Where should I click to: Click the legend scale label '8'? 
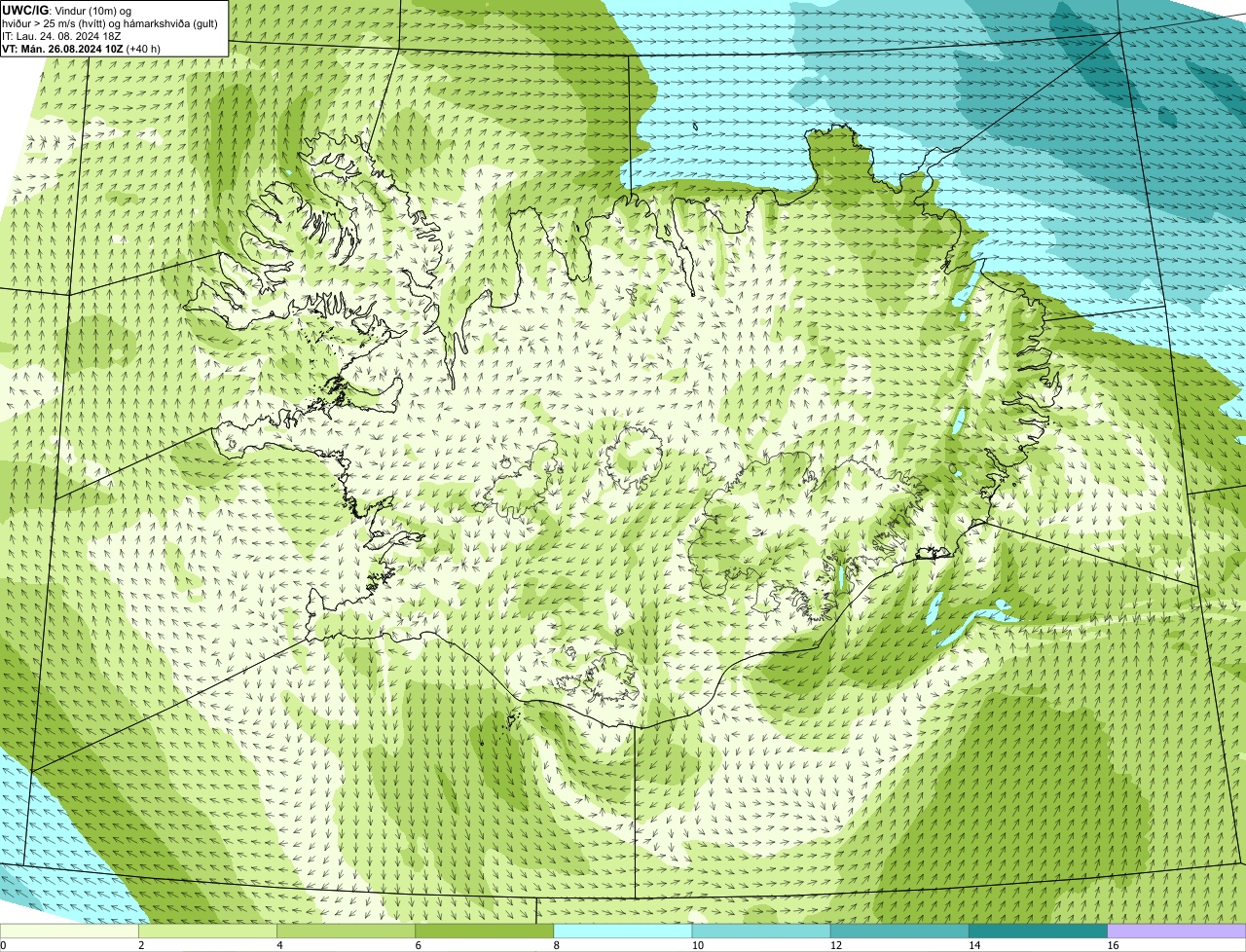557,945
